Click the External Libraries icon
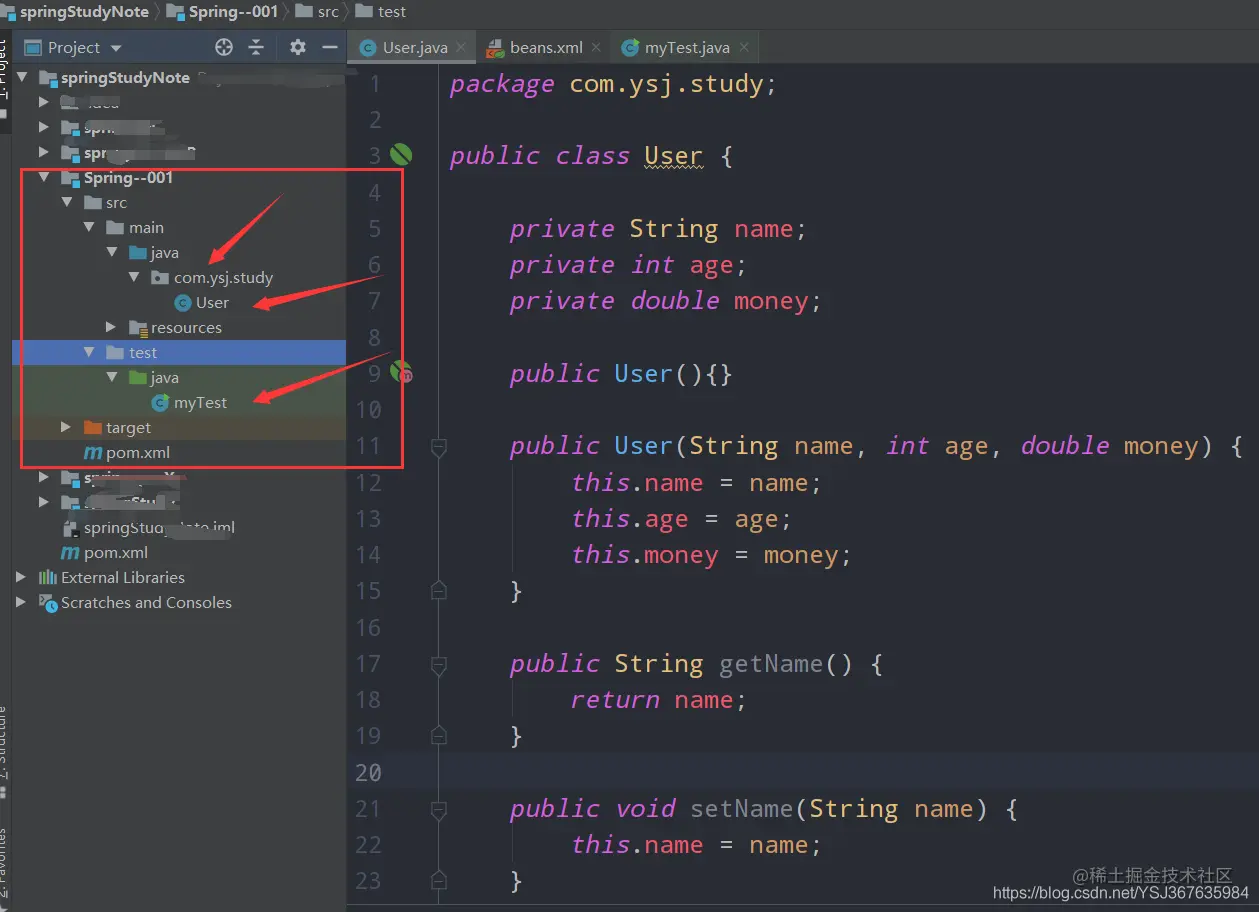1259x912 pixels. click(48, 577)
